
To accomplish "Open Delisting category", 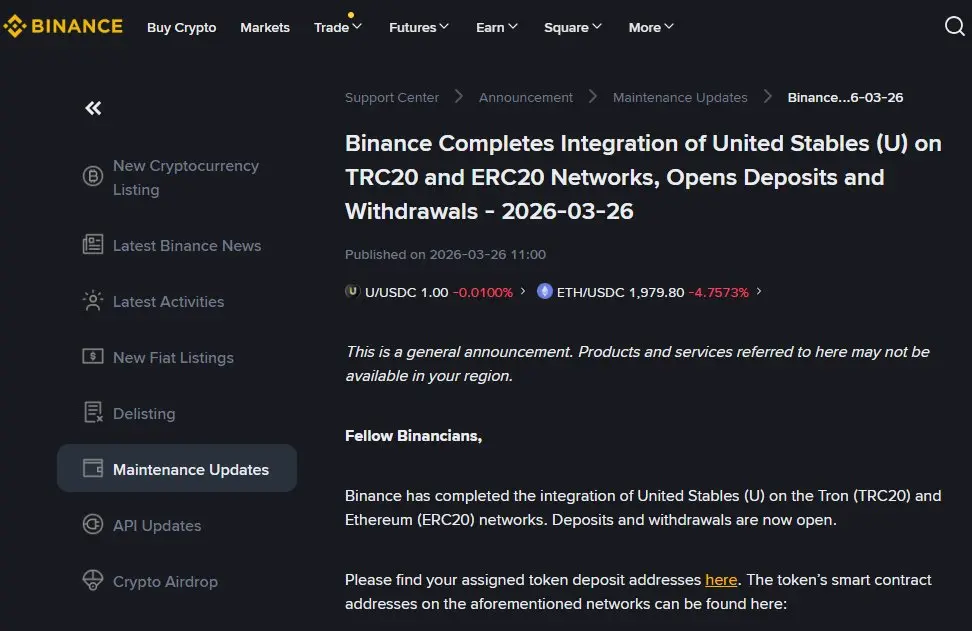I will click(177, 413).
